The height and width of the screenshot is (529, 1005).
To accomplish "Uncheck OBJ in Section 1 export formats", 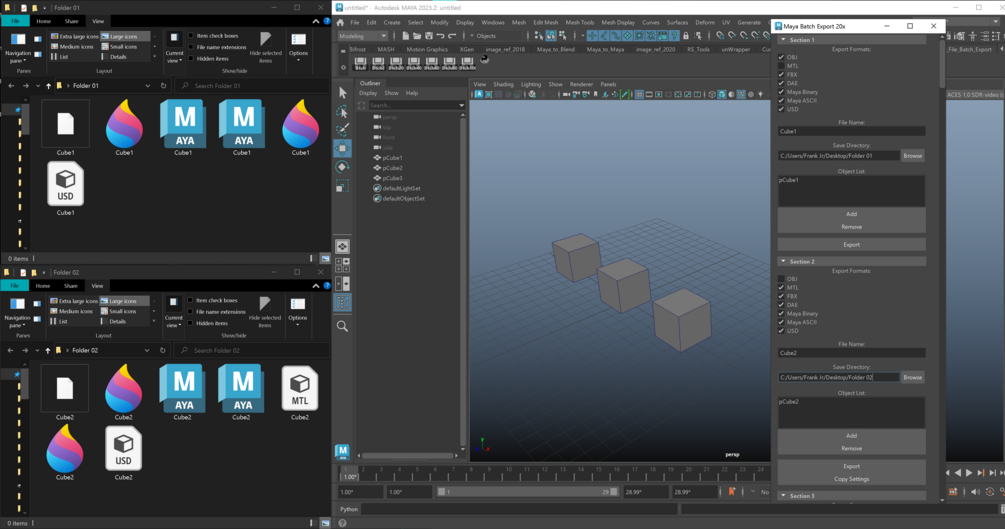I will click(x=781, y=57).
